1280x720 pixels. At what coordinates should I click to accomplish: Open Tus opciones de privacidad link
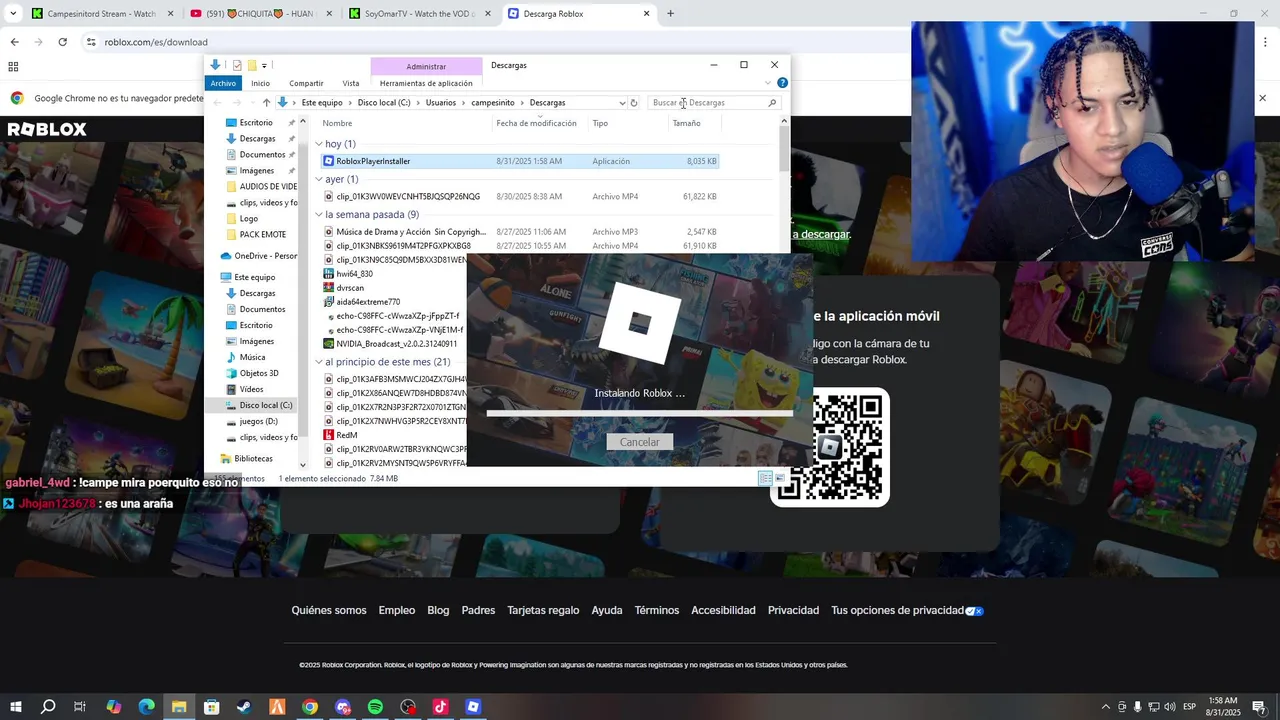point(907,610)
